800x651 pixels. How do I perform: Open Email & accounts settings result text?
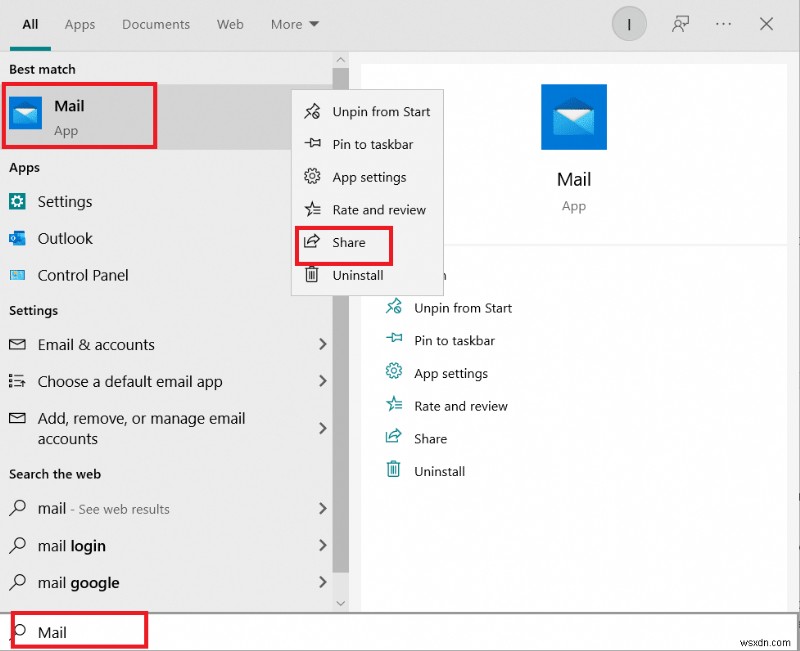coord(96,344)
